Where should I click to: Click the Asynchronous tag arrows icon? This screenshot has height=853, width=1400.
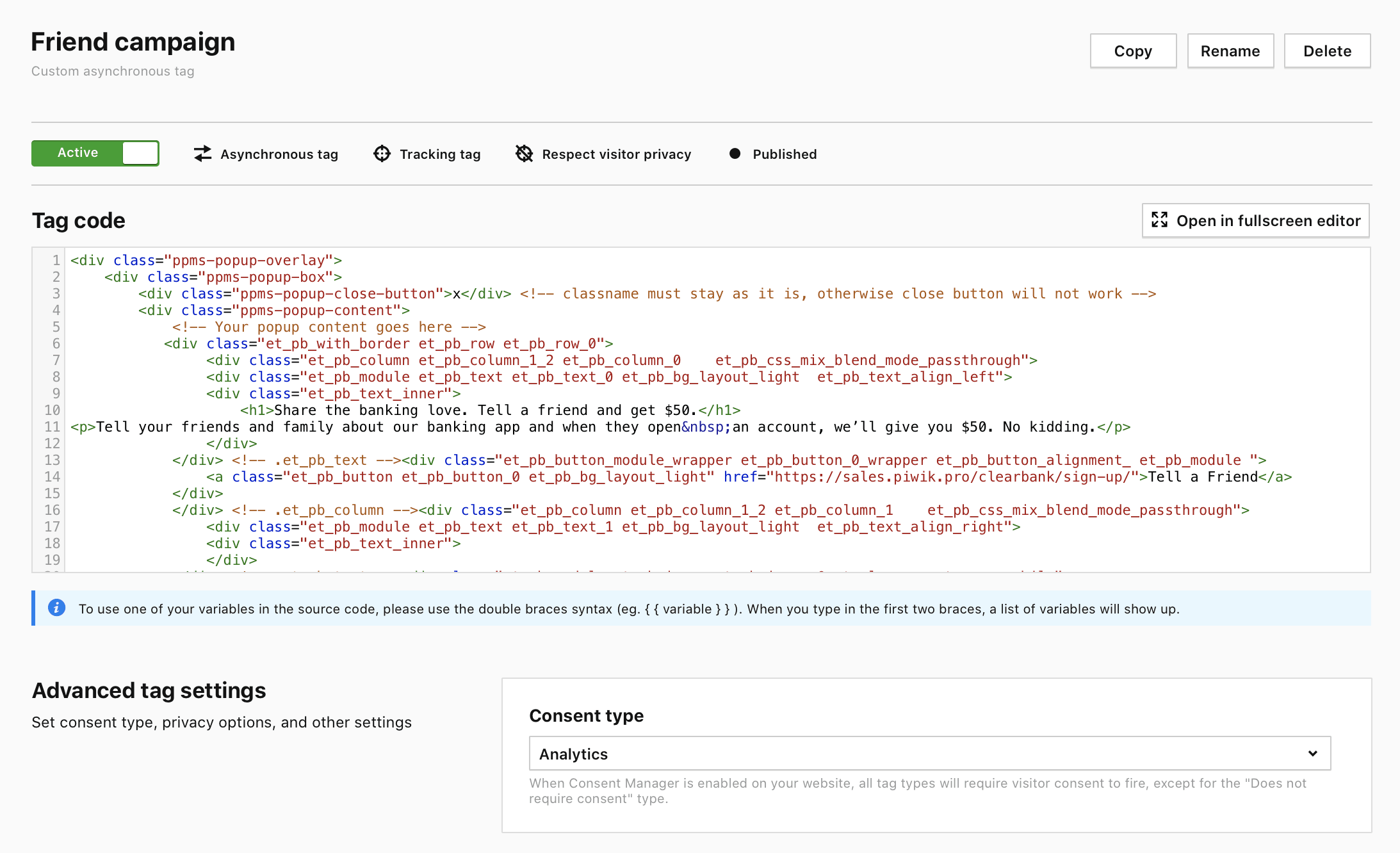click(202, 154)
